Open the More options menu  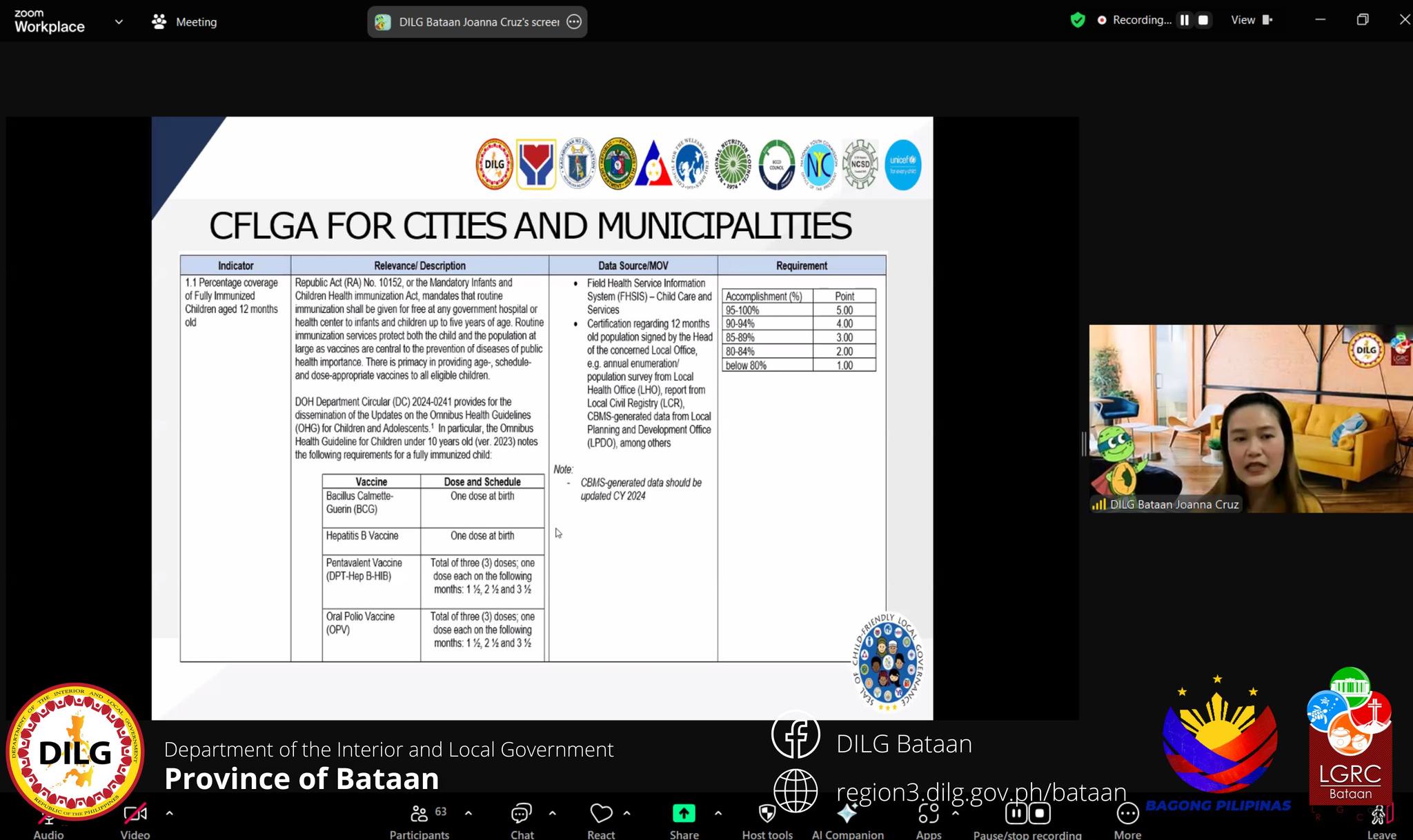click(x=1127, y=821)
